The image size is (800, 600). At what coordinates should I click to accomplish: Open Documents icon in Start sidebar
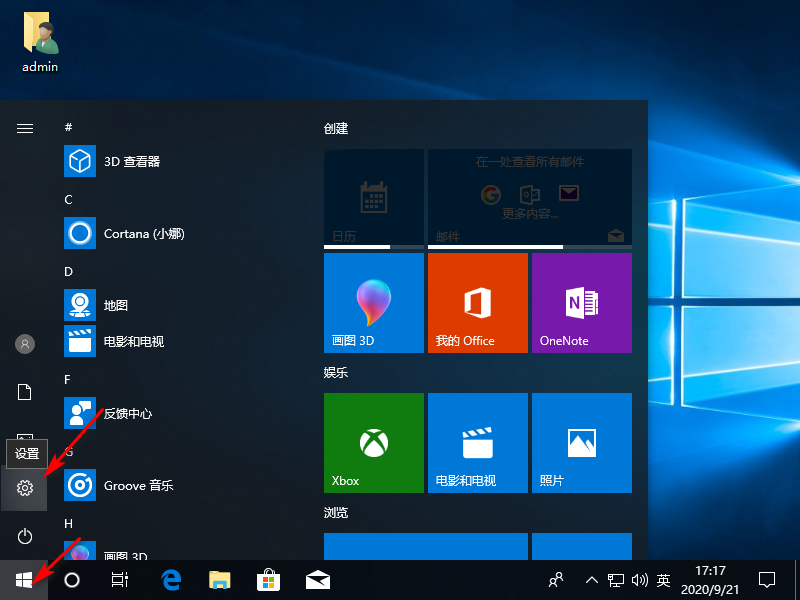click(x=25, y=392)
